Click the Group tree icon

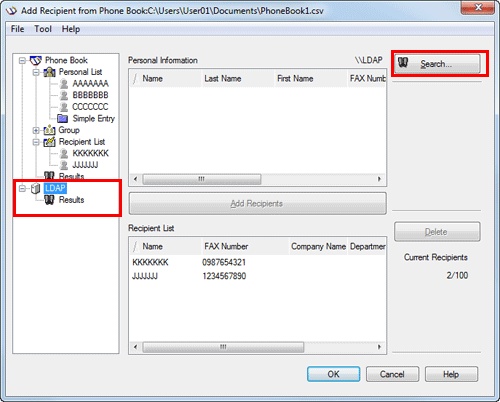pyautogui.click(x=49, y=130)
